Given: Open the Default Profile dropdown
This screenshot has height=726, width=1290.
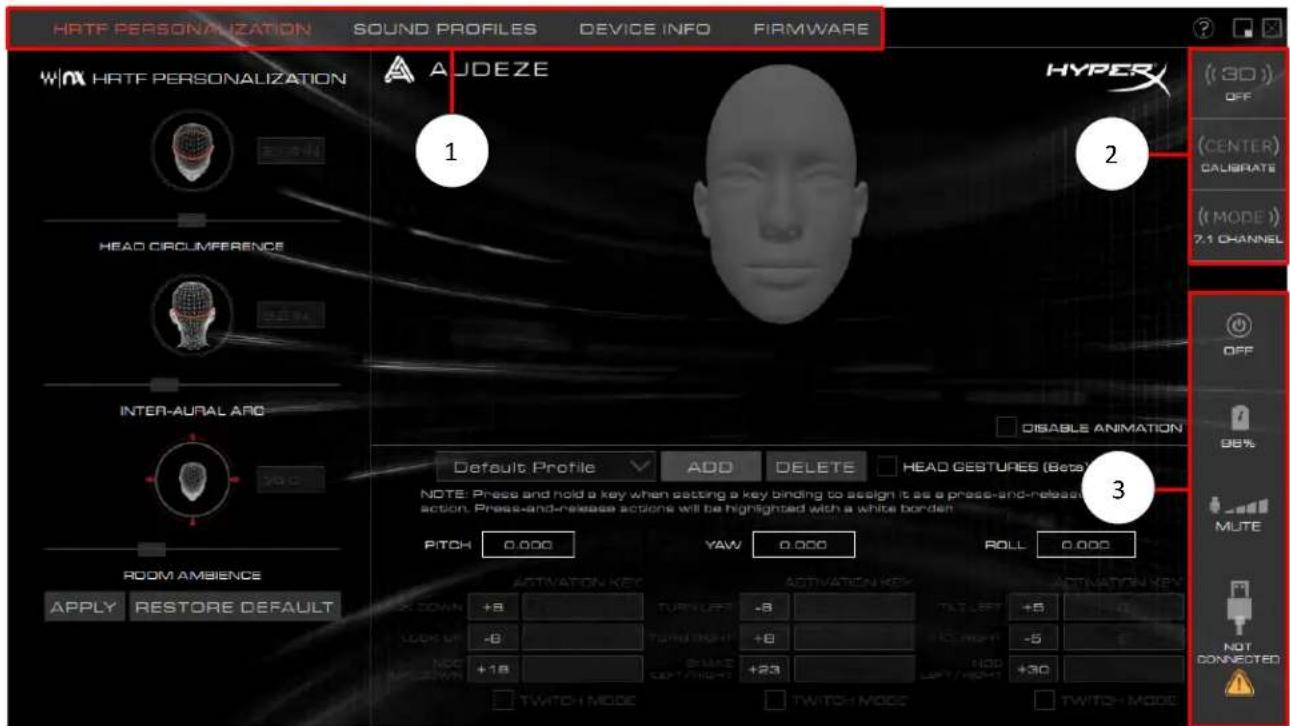Looking at the screenshot, I should 547,467.
